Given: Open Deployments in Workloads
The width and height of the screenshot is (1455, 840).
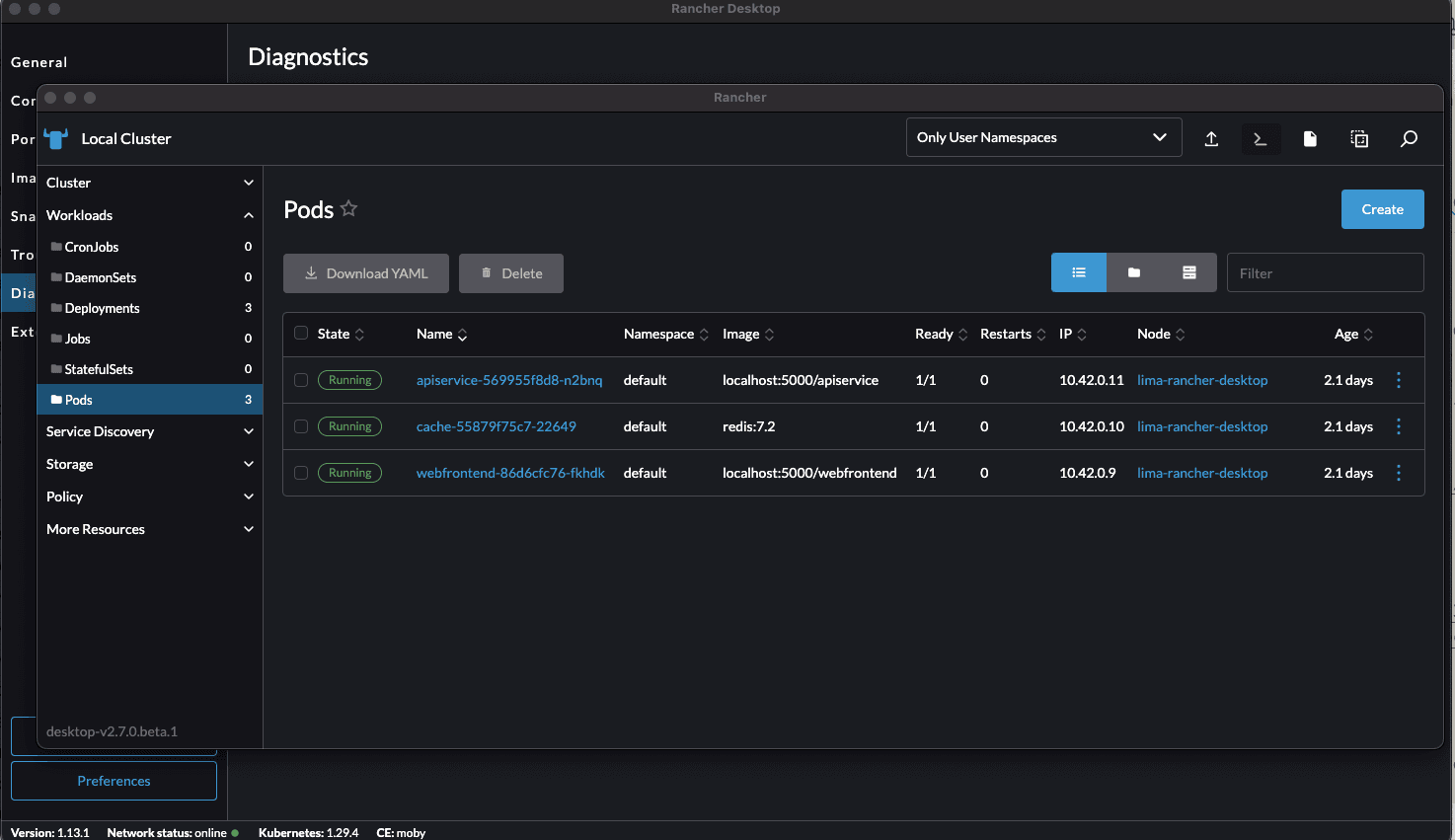Looking at the screenshot, I should click(x=150, y=308).
